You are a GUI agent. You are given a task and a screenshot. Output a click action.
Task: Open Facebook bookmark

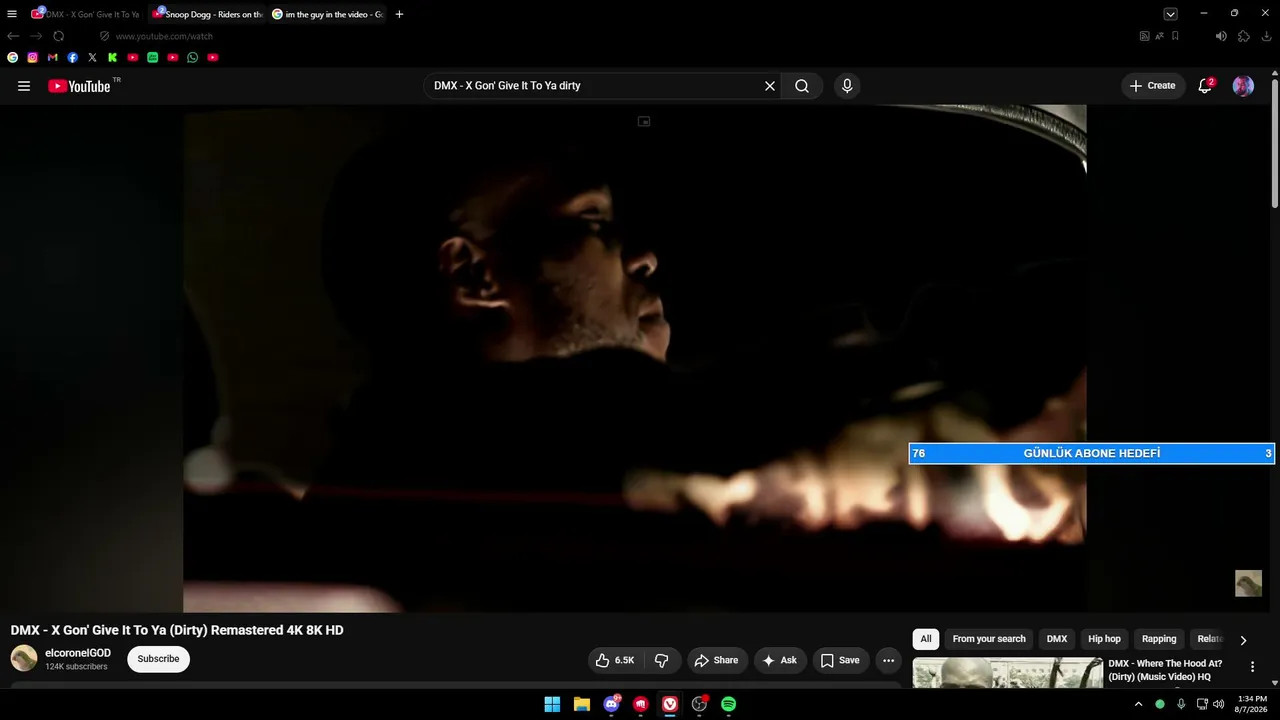tap(73, 58)
